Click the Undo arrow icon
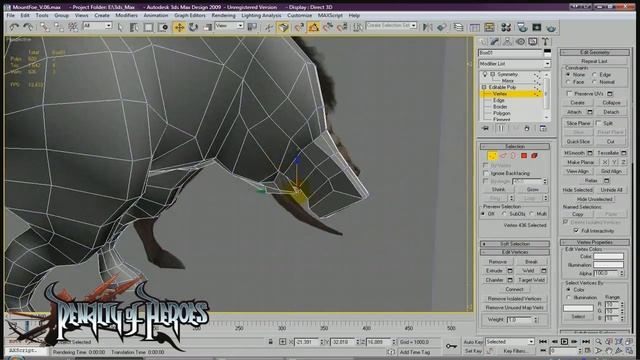640x360 pixels. point(14,27)
